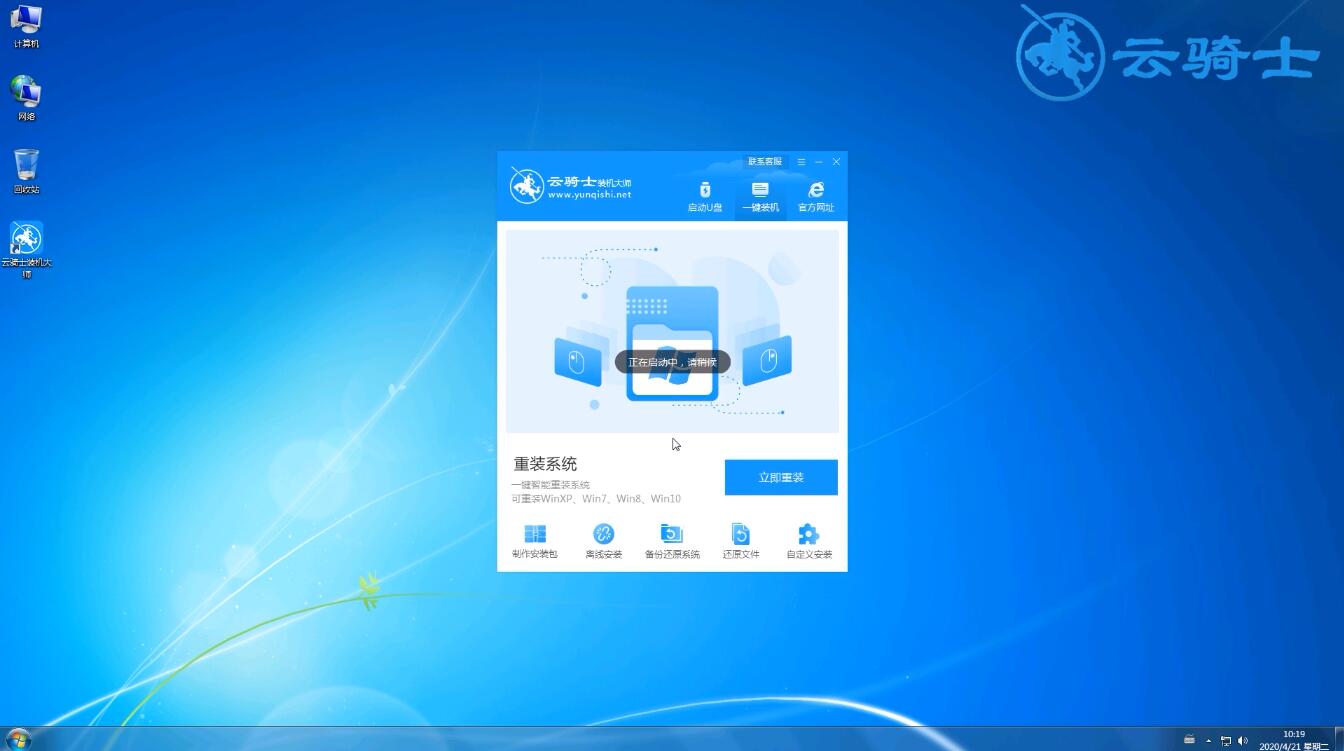This screenshot has height=751, width=1344.
Task: Select the 网络 desktop icon
Action: (26, 98)
